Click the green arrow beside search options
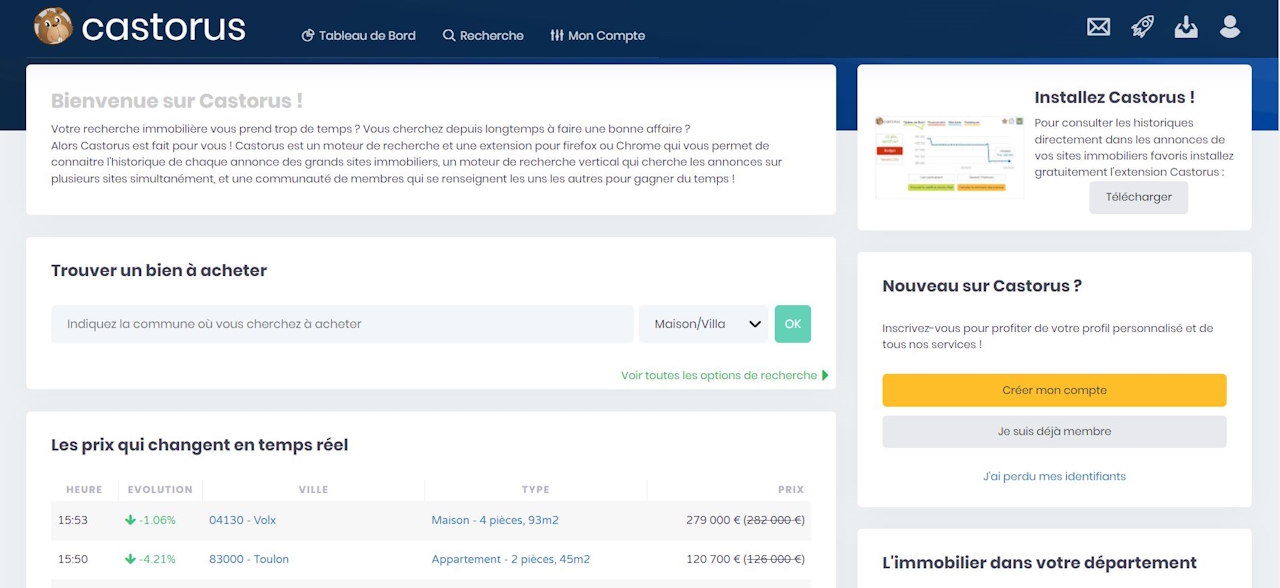 (x=825, y=376)
